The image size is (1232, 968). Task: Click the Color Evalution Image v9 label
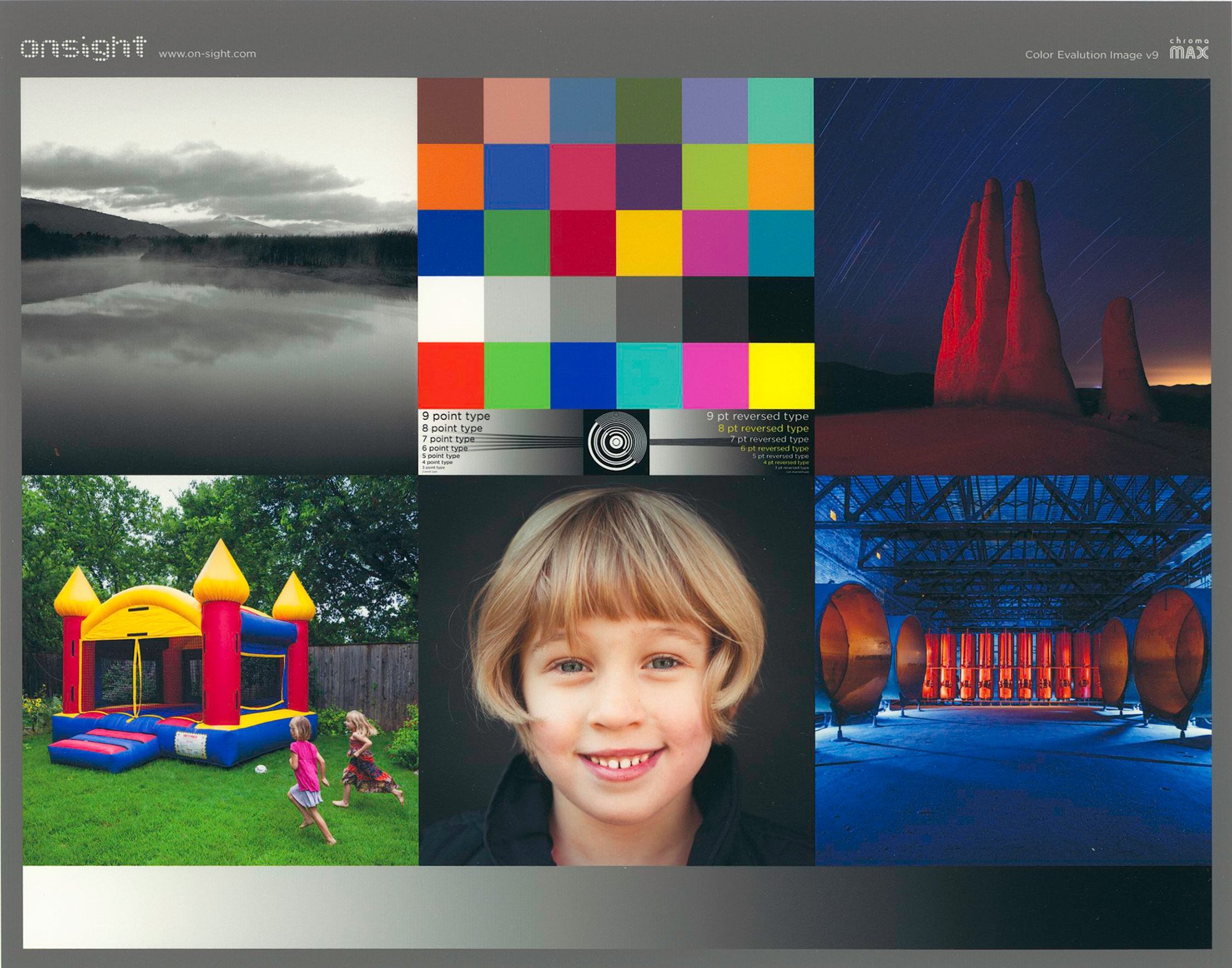tap(1091, 55)
